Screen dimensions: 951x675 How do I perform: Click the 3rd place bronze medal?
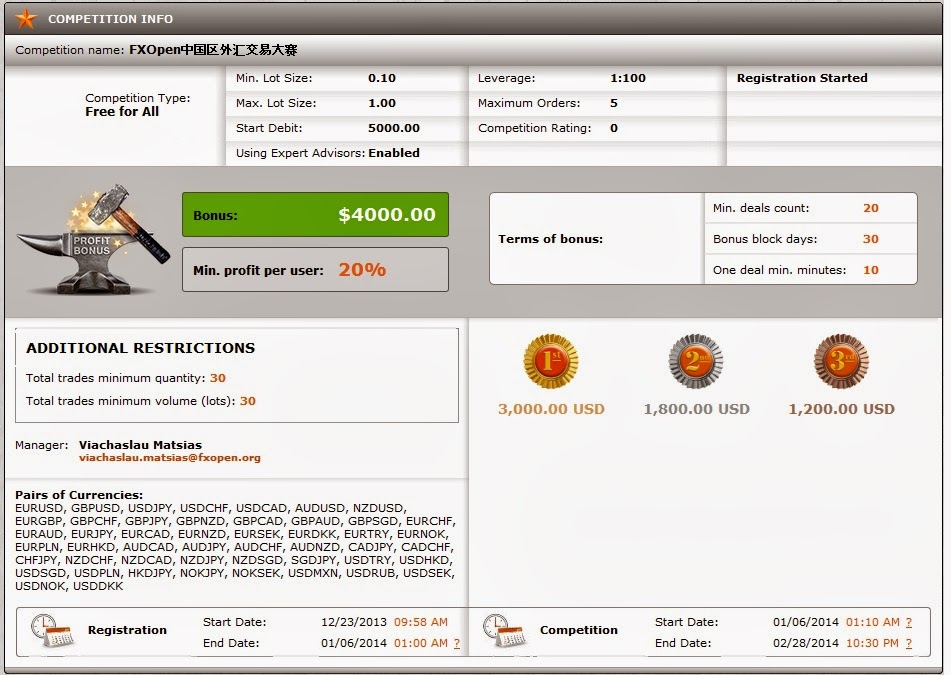pyautogui.click(x=841, y=361)
